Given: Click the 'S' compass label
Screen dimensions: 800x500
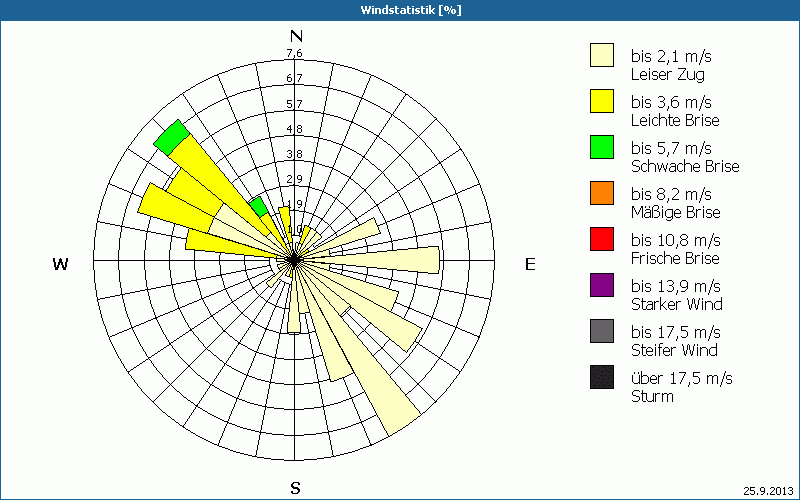Looking at the screenshot, I should click(x=295, y=488).
